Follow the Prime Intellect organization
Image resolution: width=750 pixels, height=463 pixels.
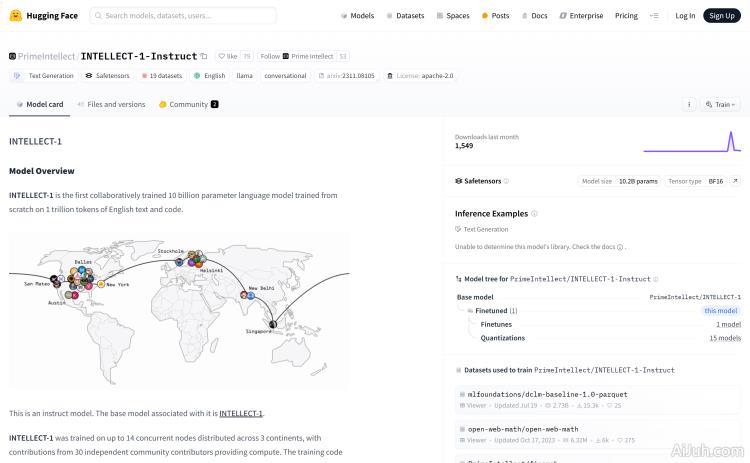[270, 57]
